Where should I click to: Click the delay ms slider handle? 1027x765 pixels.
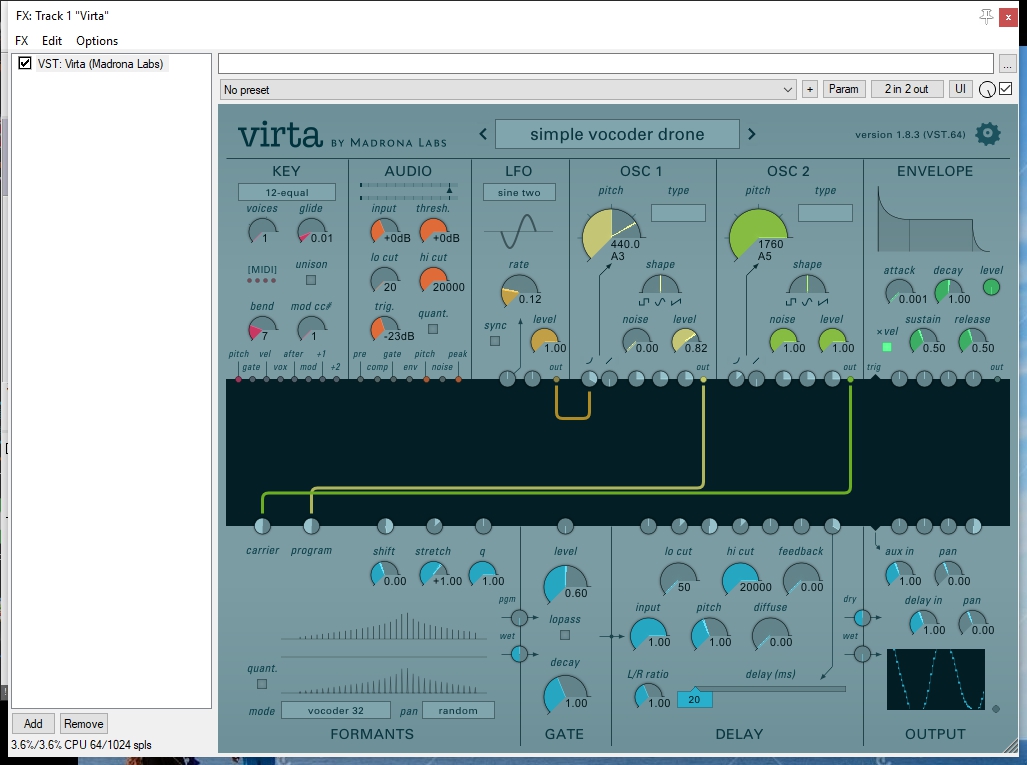point(694,699)
